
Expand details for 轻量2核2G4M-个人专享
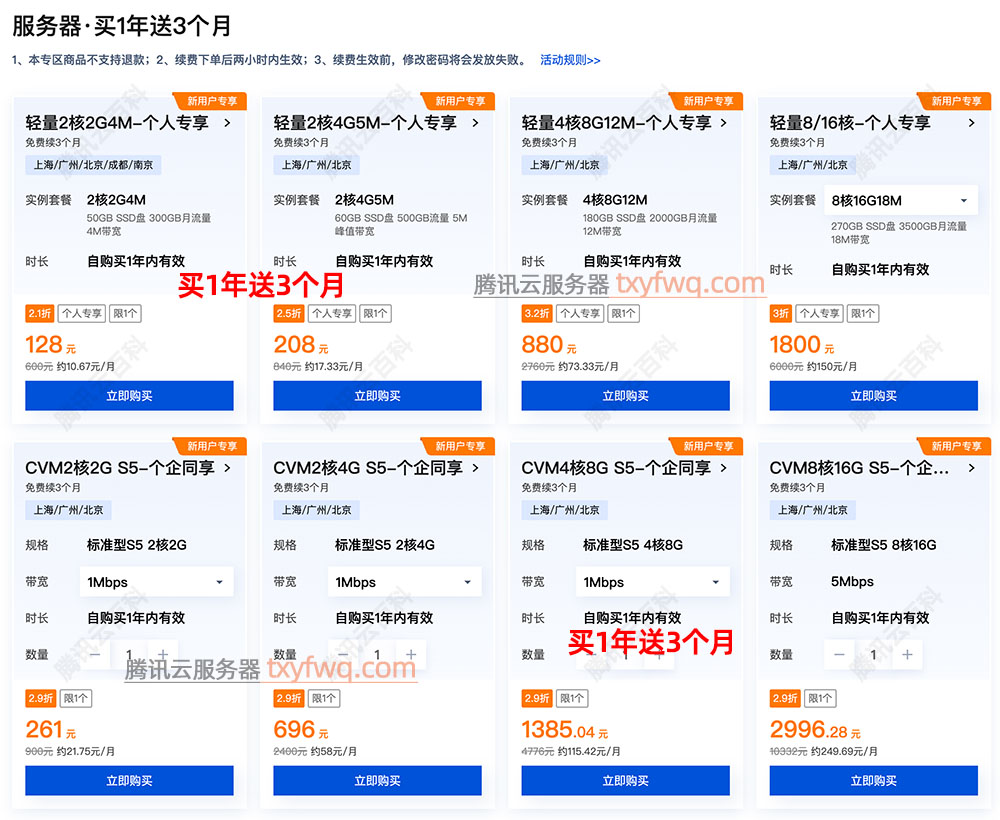227,122
